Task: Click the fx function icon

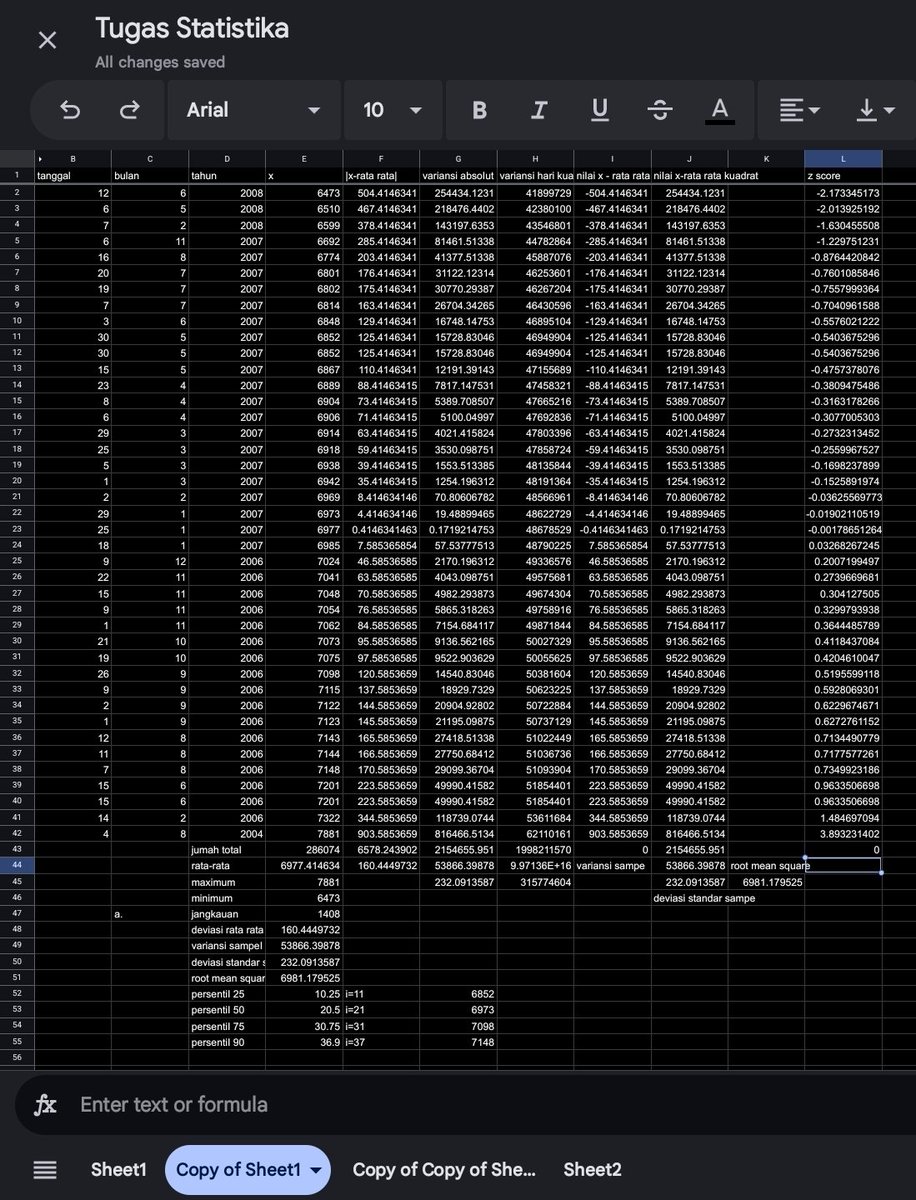Action: click(45, 1104)
